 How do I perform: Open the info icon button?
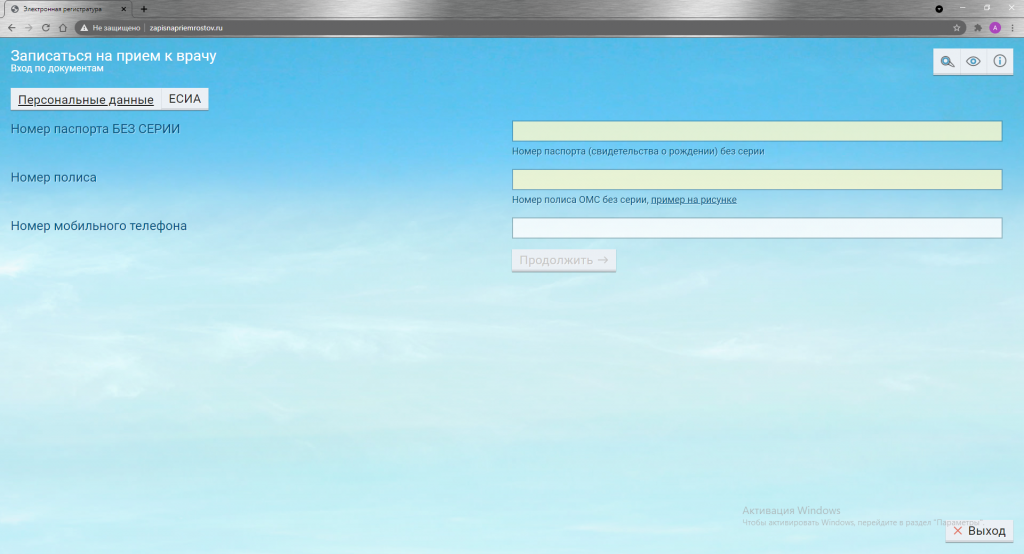click(999, 62)
